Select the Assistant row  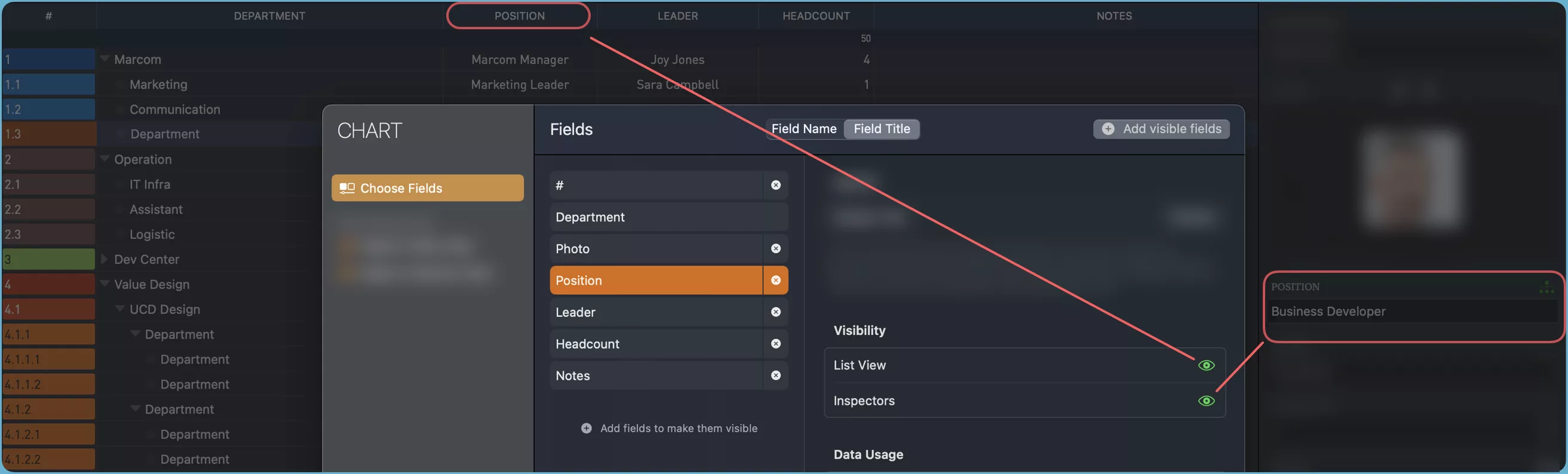[x=156, y=210]
